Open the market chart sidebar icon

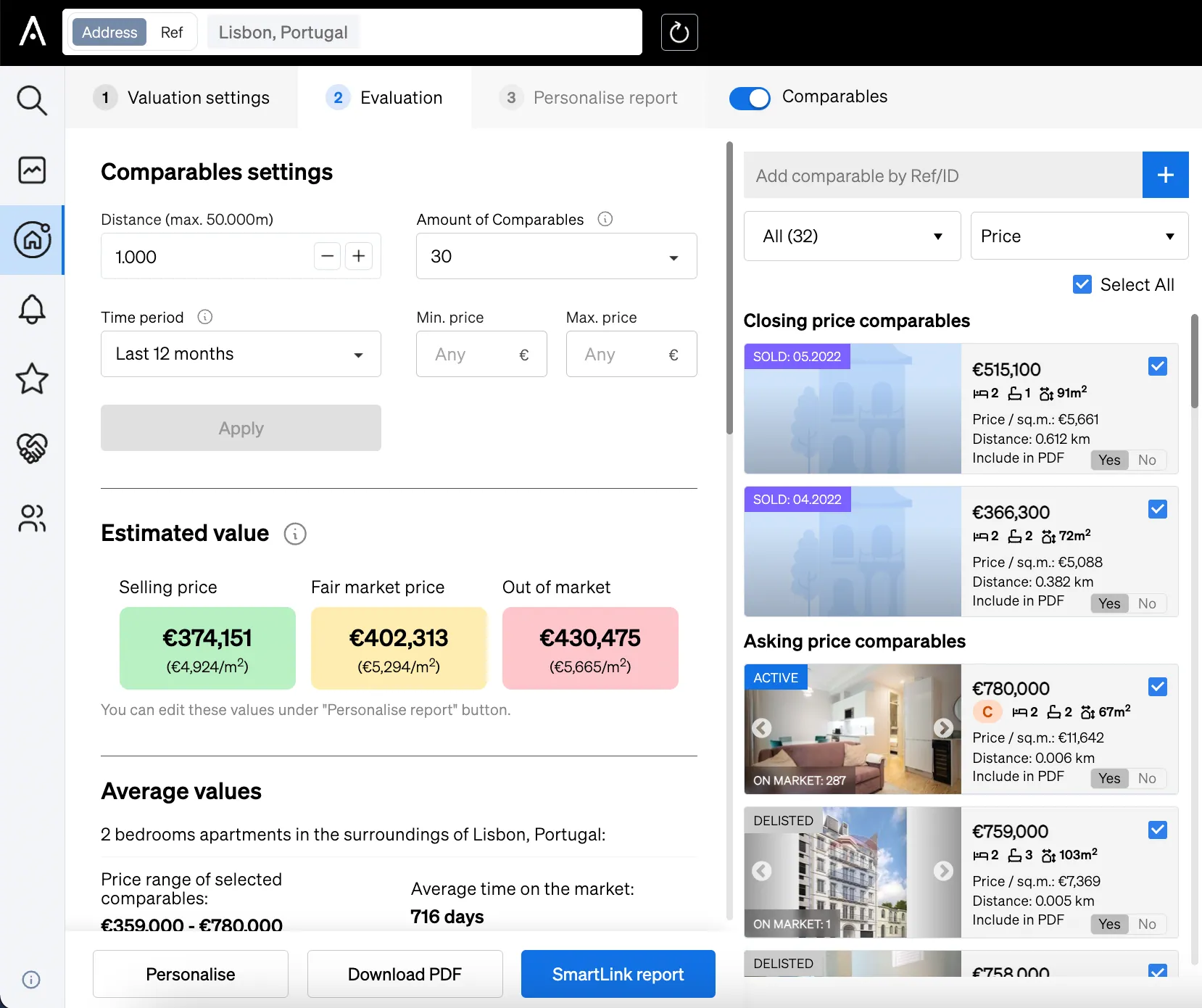[x=32, y=170]
